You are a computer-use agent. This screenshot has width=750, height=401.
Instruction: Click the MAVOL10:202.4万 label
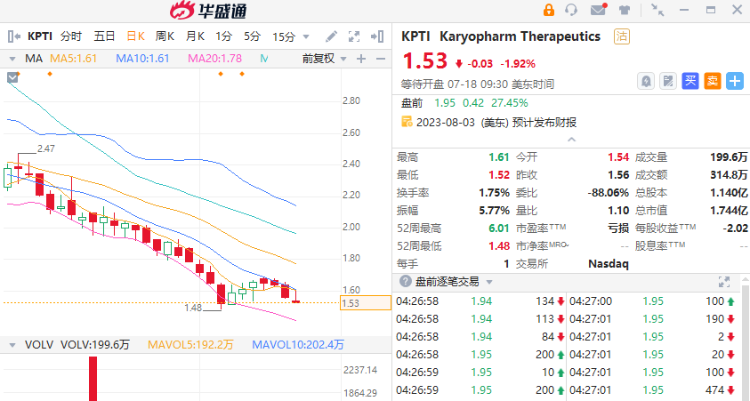coord(298,345)
